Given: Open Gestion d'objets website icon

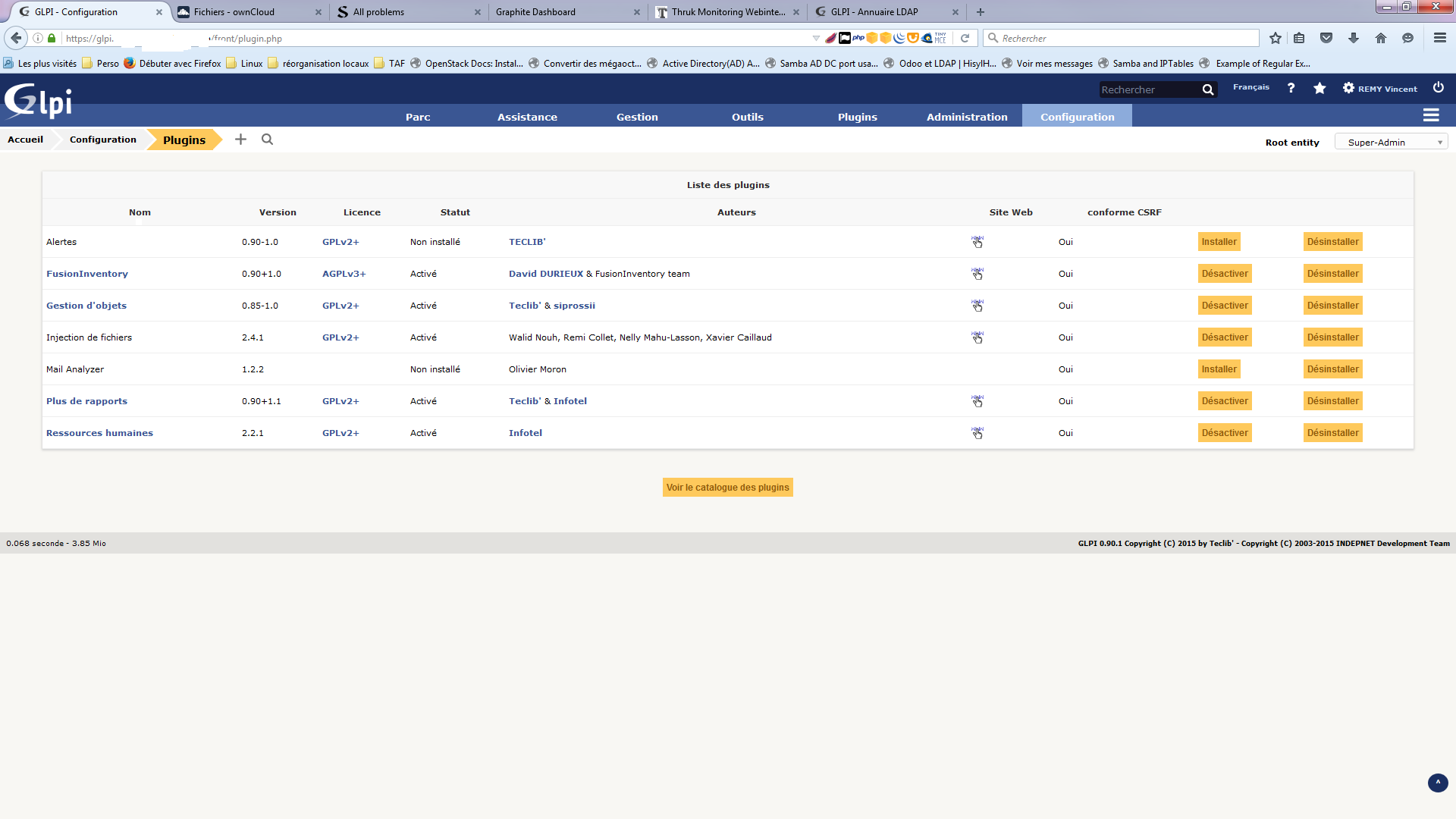Looking at the screenshot, I should pyautogui.click(x=977, y=306).
